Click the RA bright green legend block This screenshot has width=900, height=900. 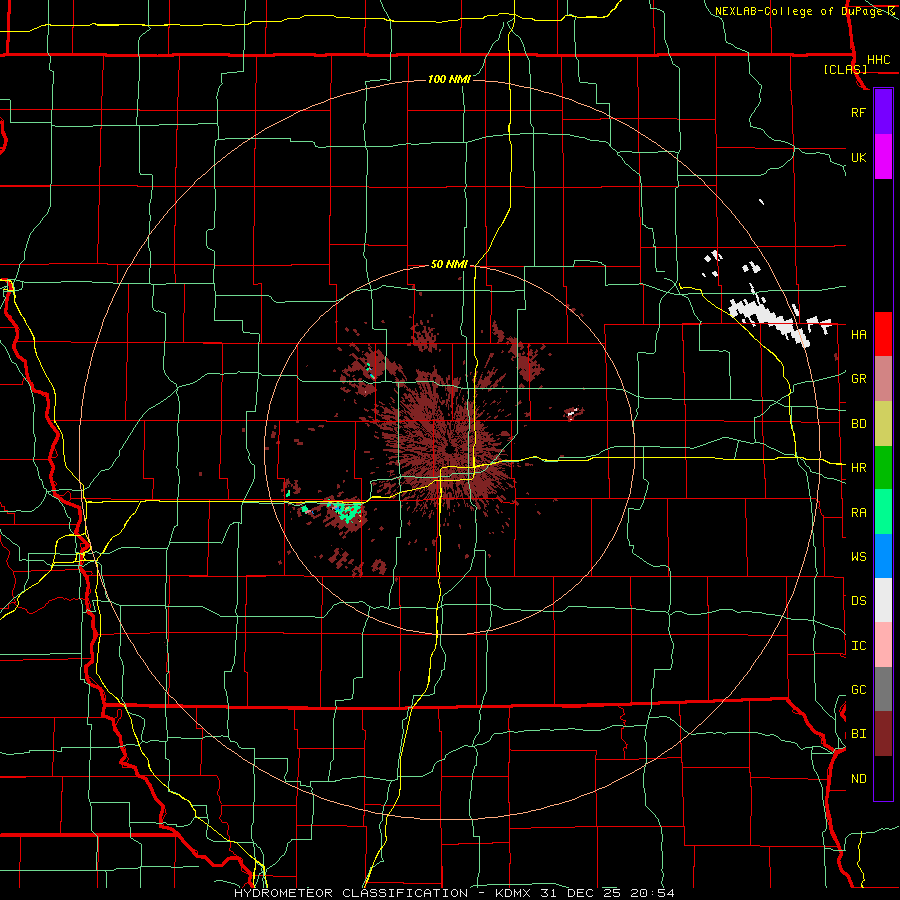click(x=883, y=512)
